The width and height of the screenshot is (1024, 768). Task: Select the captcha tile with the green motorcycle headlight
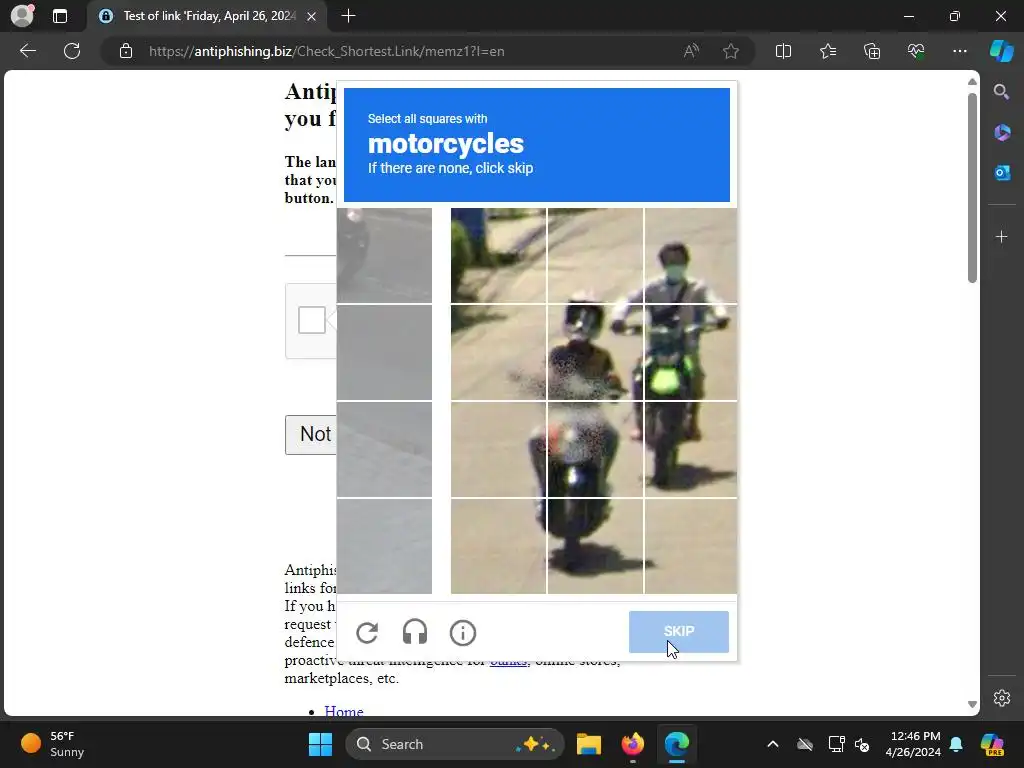pos(691,352)
